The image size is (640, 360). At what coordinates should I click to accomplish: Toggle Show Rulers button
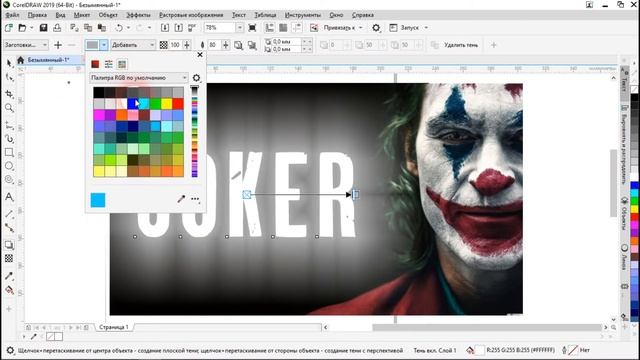[269, 28]
